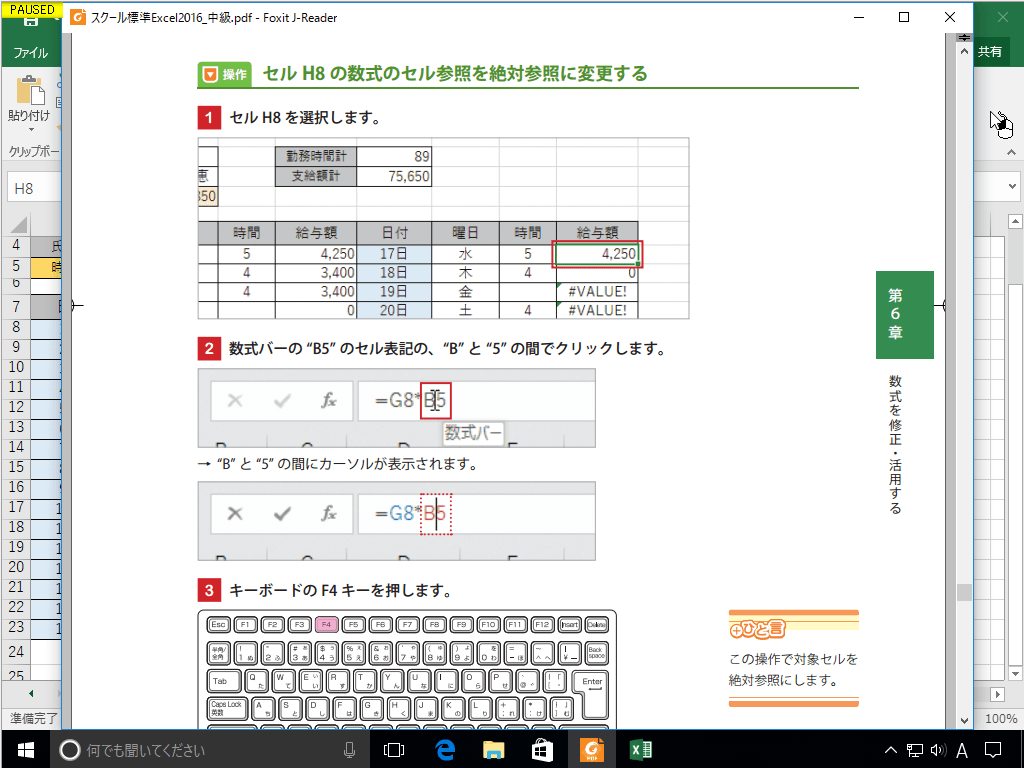Expand the hidden tray icons chevron
This screenshot has height=768, width=1024.
pos(889,749)
